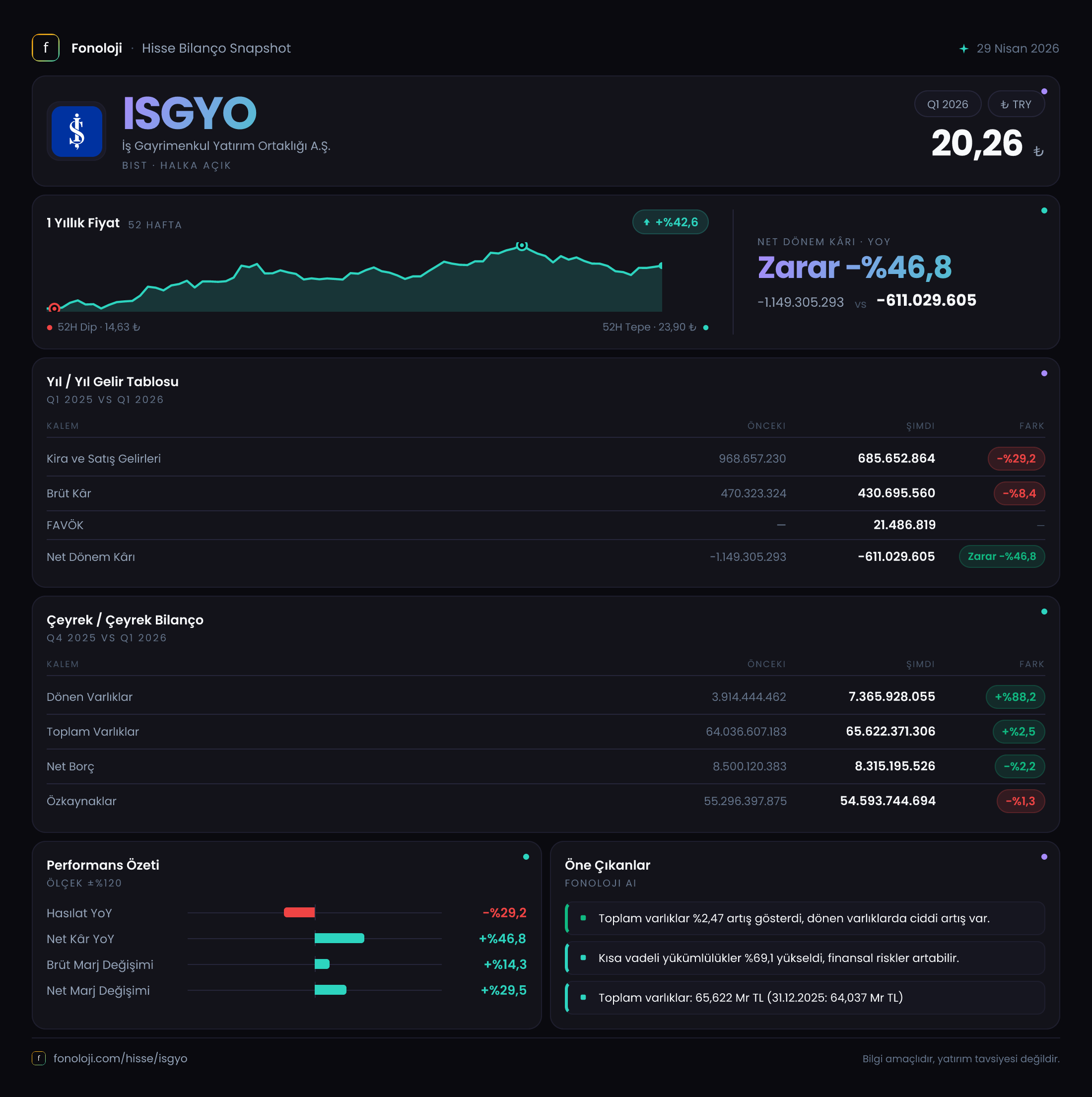Image resolution: width=1092 pixels, height=1097 pixels.
Task: Click the +%42,6 yearly change badge
Action: tap(670, 222)
